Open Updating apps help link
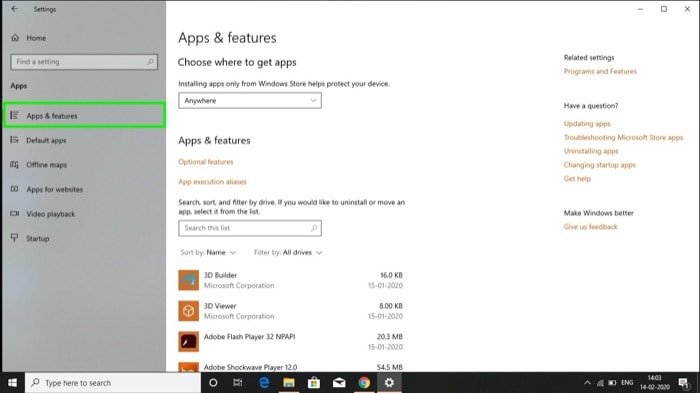 coord(587,124)
